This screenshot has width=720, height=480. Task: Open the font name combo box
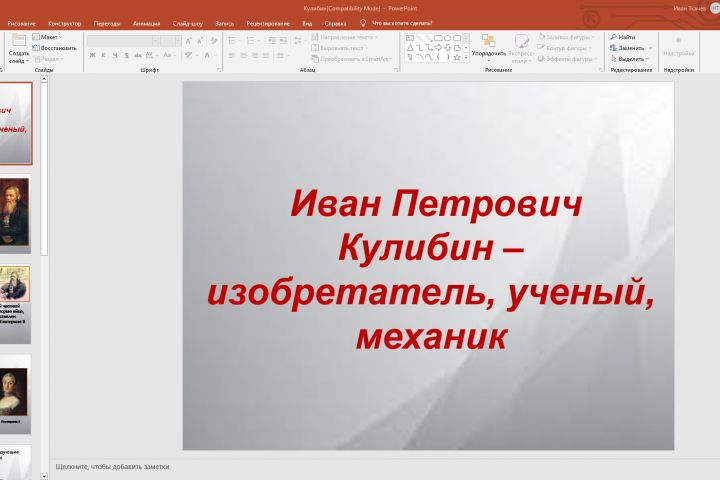(x=123, y=41)
